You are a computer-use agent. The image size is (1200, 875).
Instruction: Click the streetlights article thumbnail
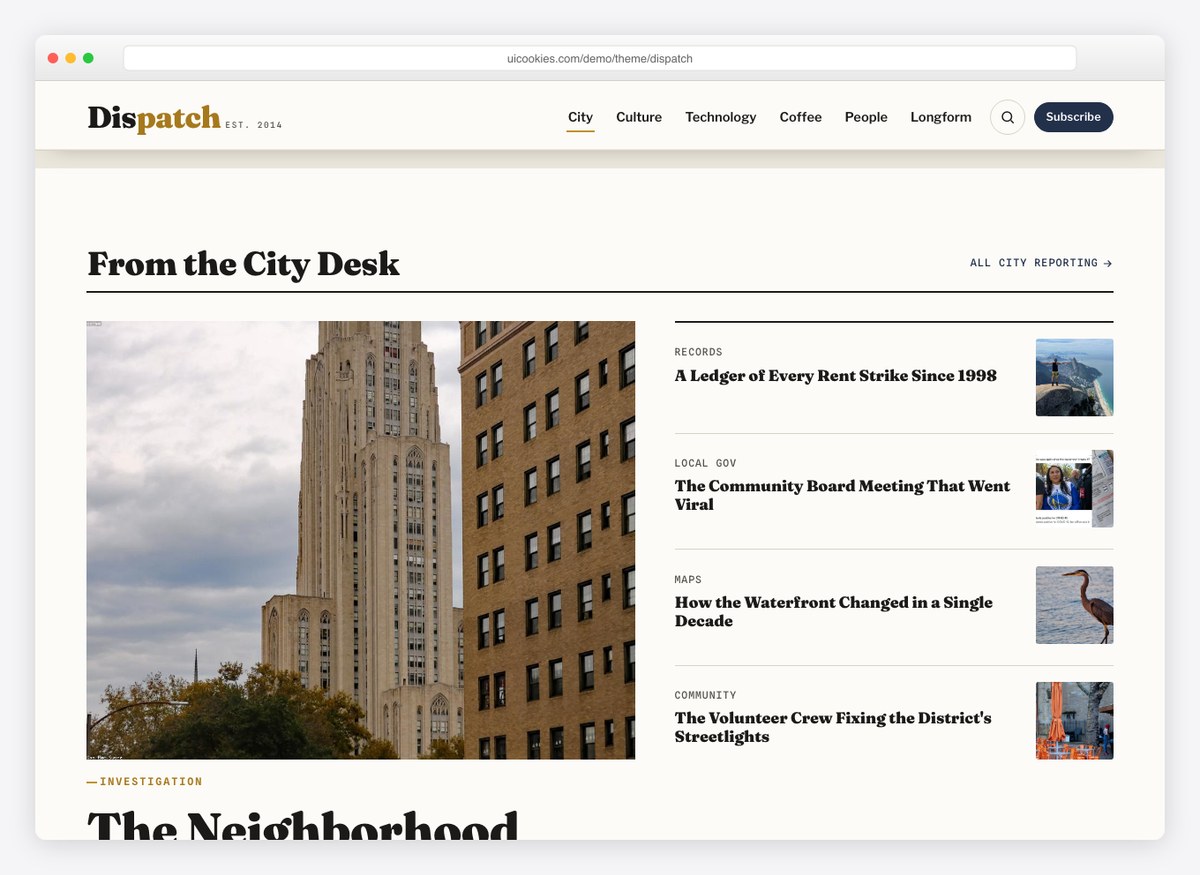click(x=1074, y=720)
